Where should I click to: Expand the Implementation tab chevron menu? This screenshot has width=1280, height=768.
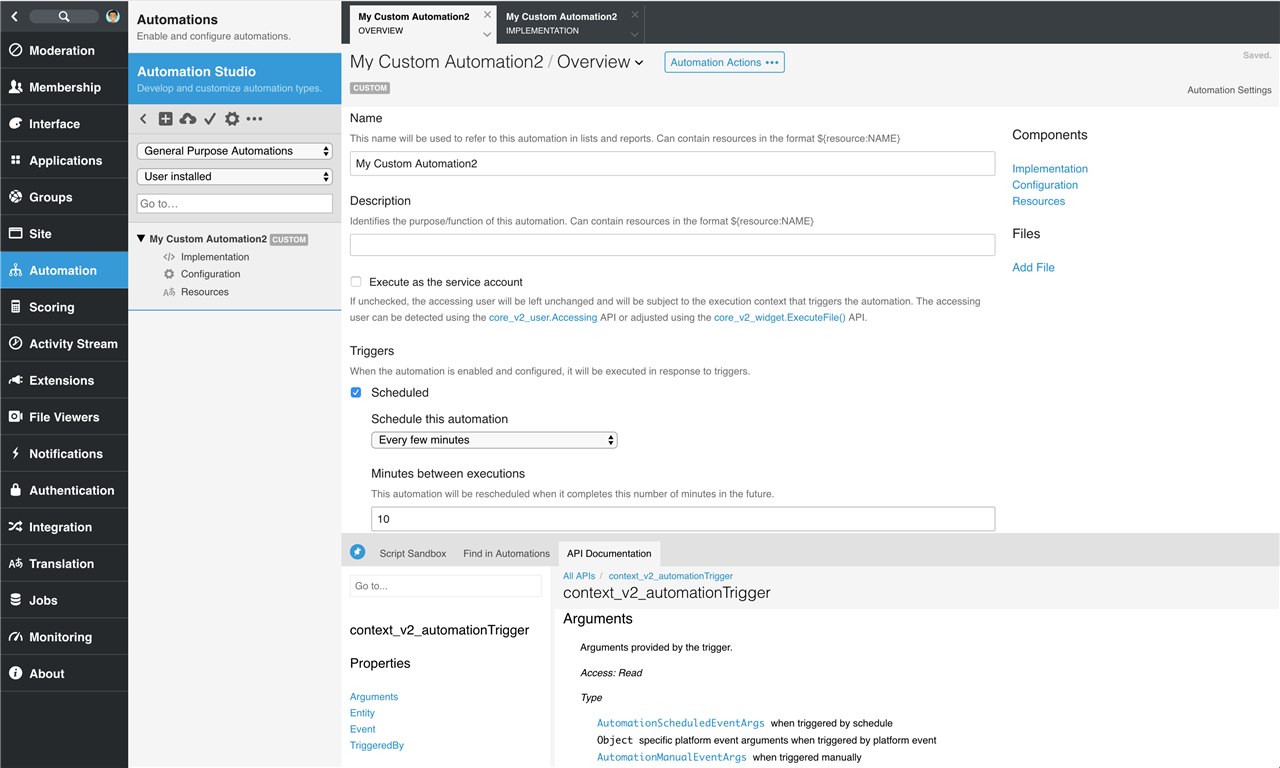tap(635, 34)
